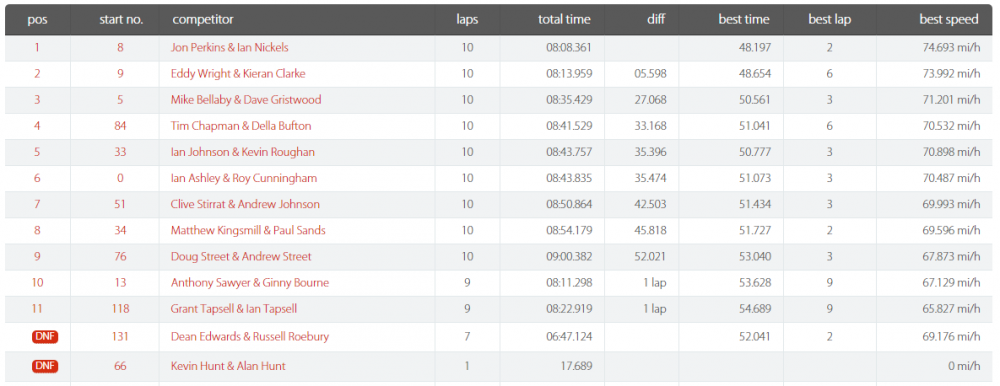
Task: Click best time 50.777
Action: [x=755, y=152]
